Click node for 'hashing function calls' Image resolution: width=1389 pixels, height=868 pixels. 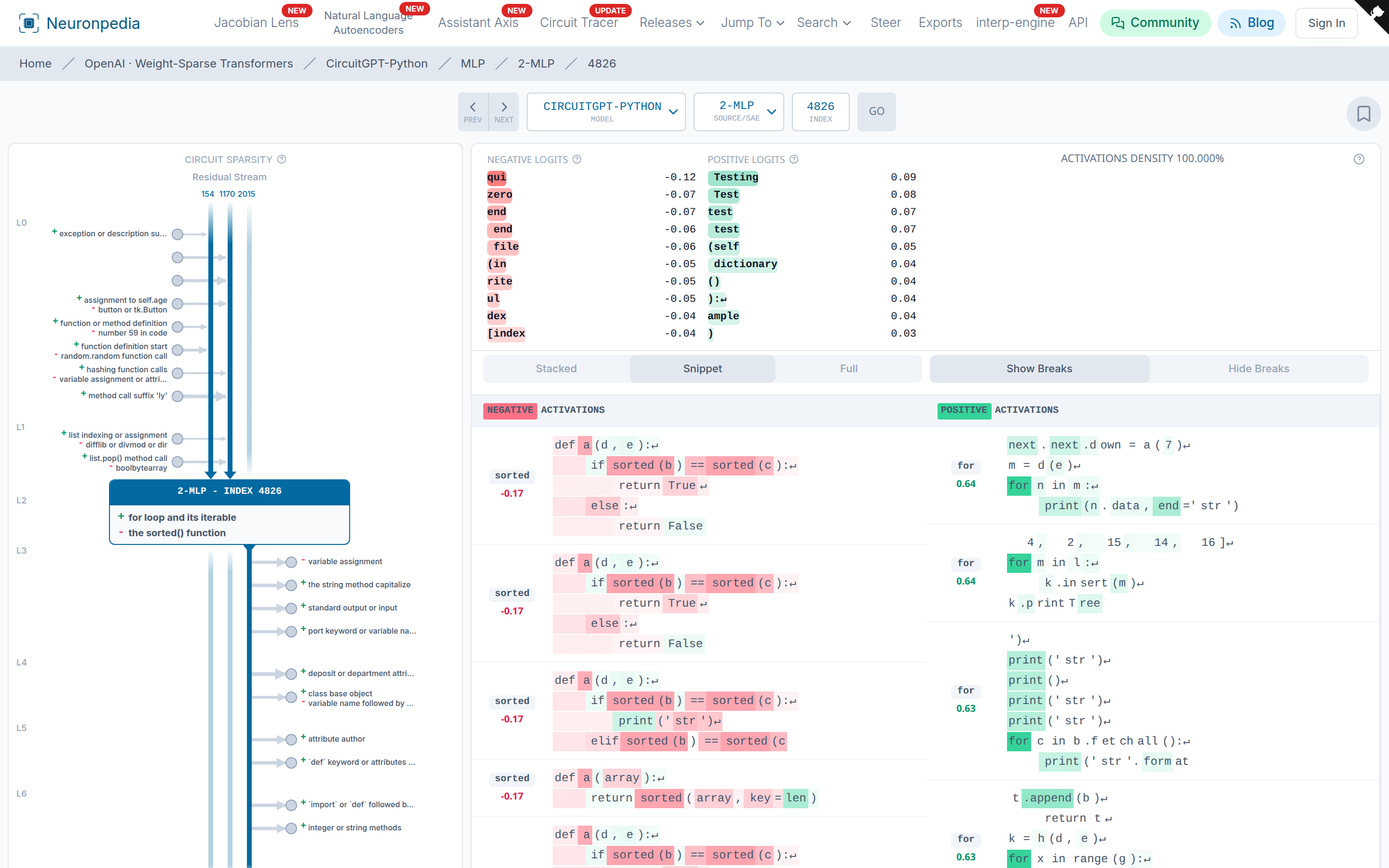178,373
